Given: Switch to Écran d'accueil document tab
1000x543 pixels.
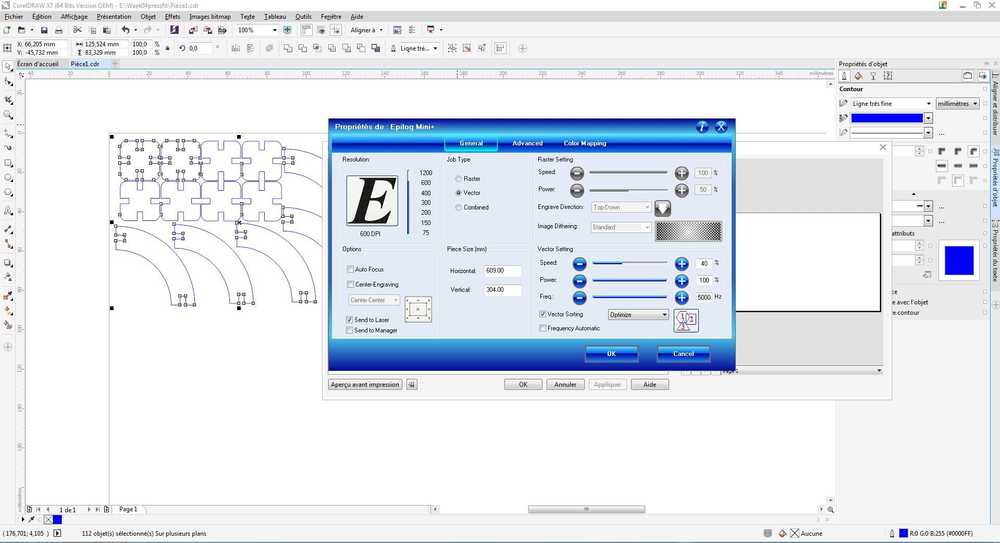Looking at the screenshot, I should [38, 64].
